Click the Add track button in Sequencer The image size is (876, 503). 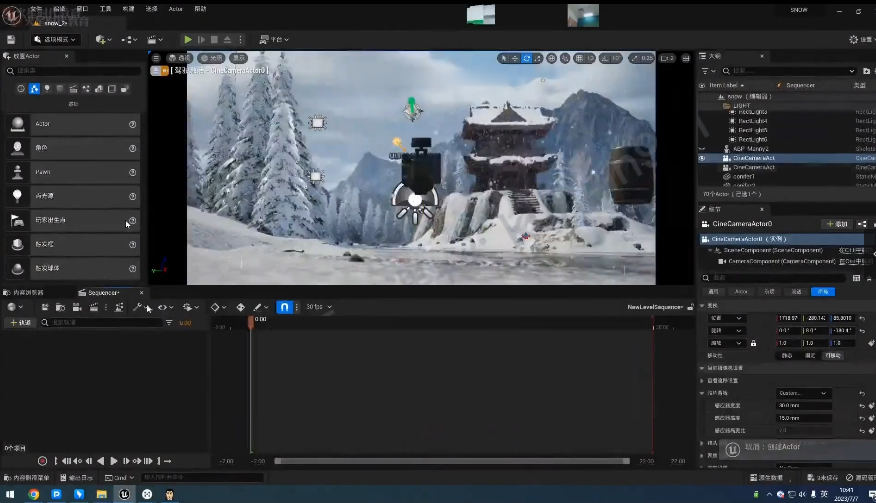(19, 323)
